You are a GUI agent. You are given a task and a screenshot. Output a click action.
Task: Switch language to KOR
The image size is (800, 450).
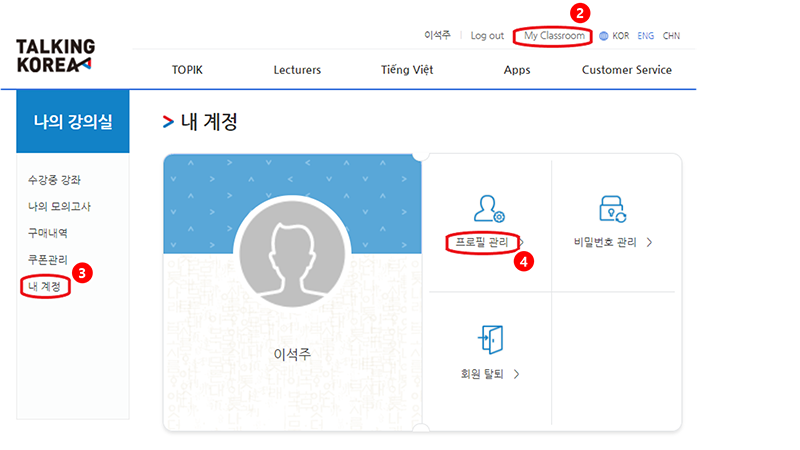coord(620,36)
